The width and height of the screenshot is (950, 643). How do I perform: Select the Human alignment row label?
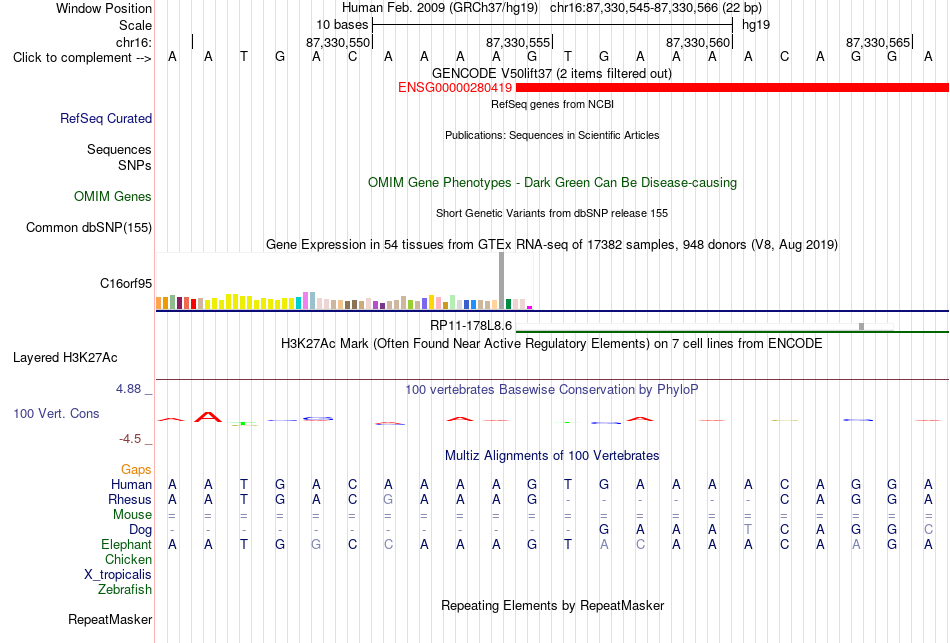coord(131,484)
